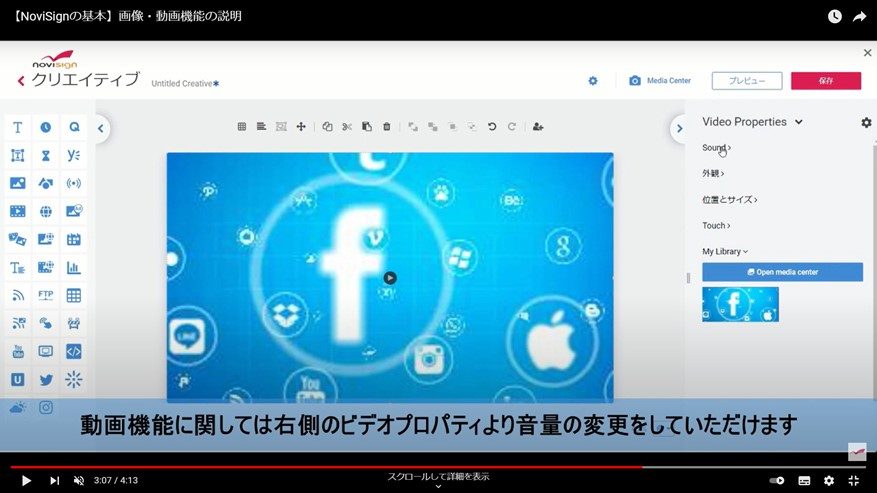Seek on the red YouTube progress bar

click(327, 467)
